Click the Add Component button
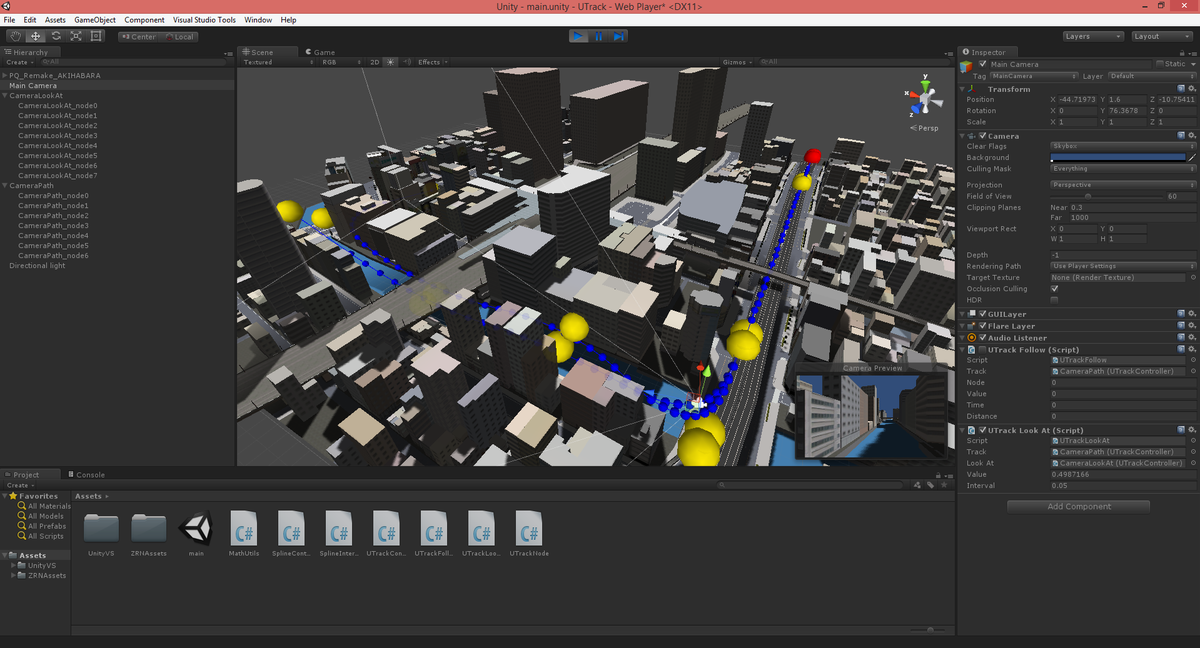This screenshot has width=1200, height=648. (x=1079, y=507)
